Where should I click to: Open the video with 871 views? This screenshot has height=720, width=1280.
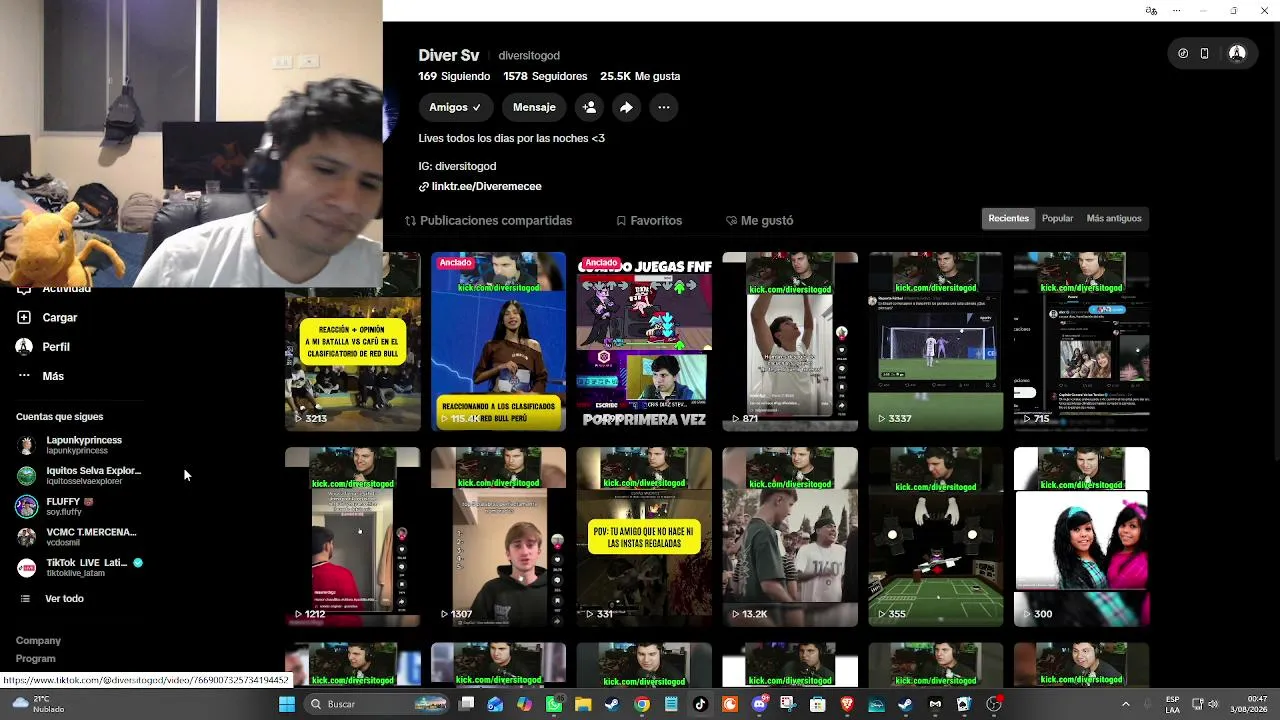790,341
